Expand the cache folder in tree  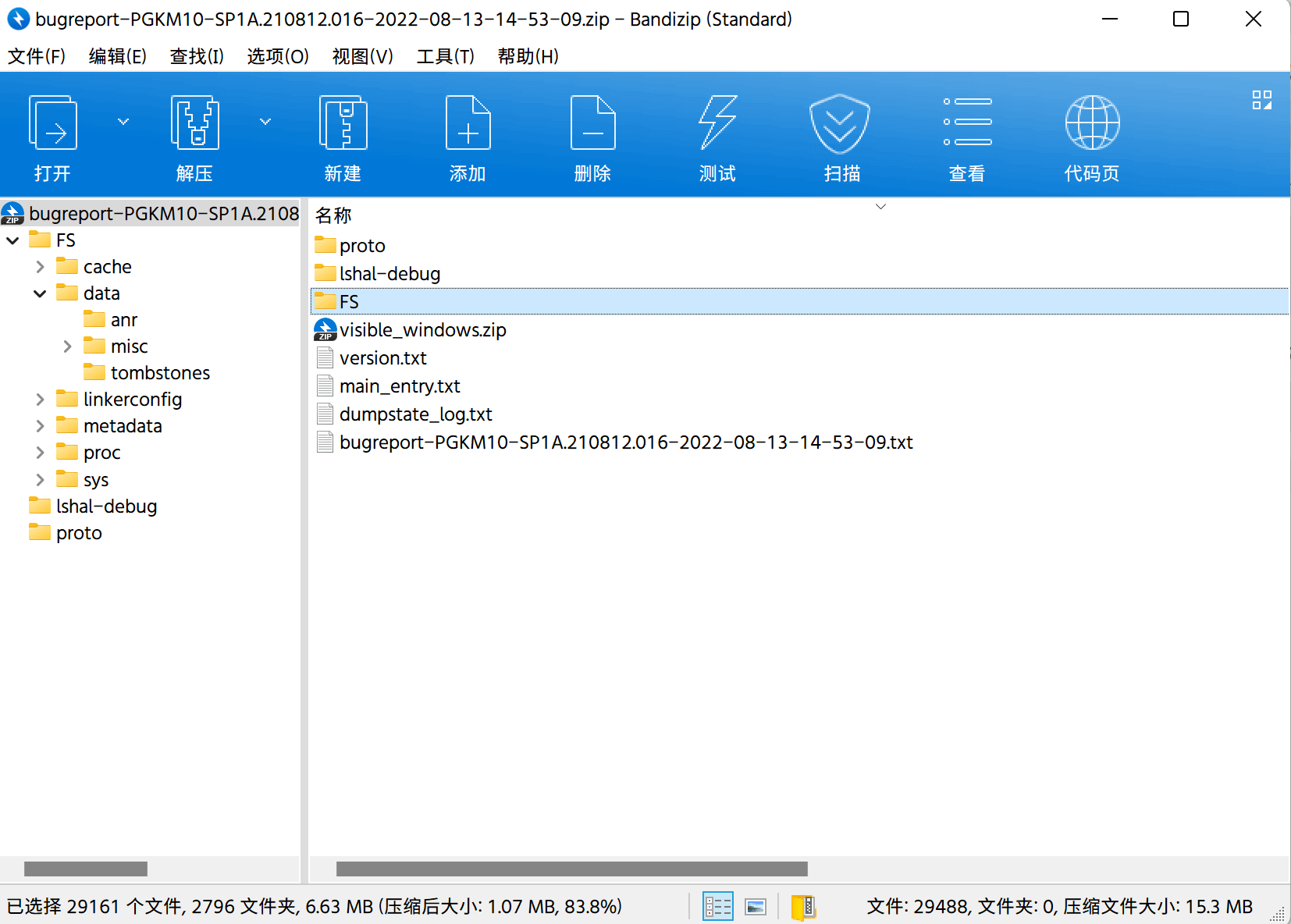[x=40, y=267]
